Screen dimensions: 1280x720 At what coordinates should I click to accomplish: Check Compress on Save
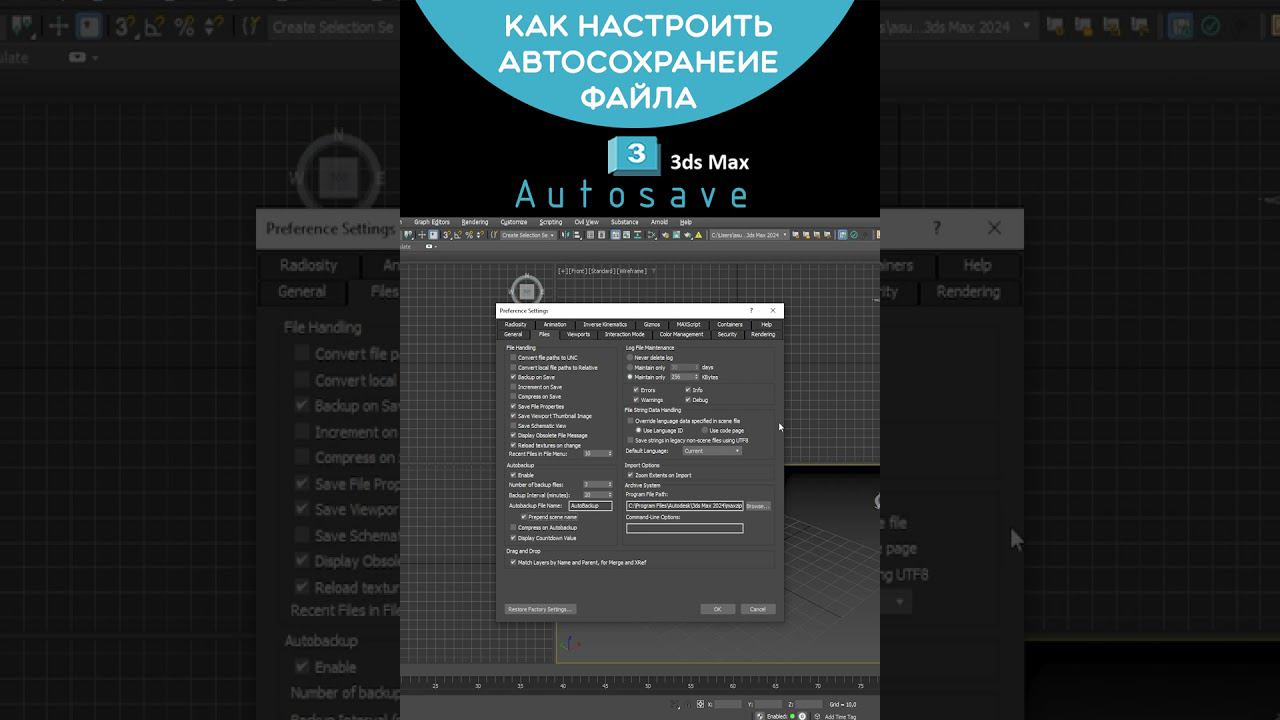click(x=514, y=396)
